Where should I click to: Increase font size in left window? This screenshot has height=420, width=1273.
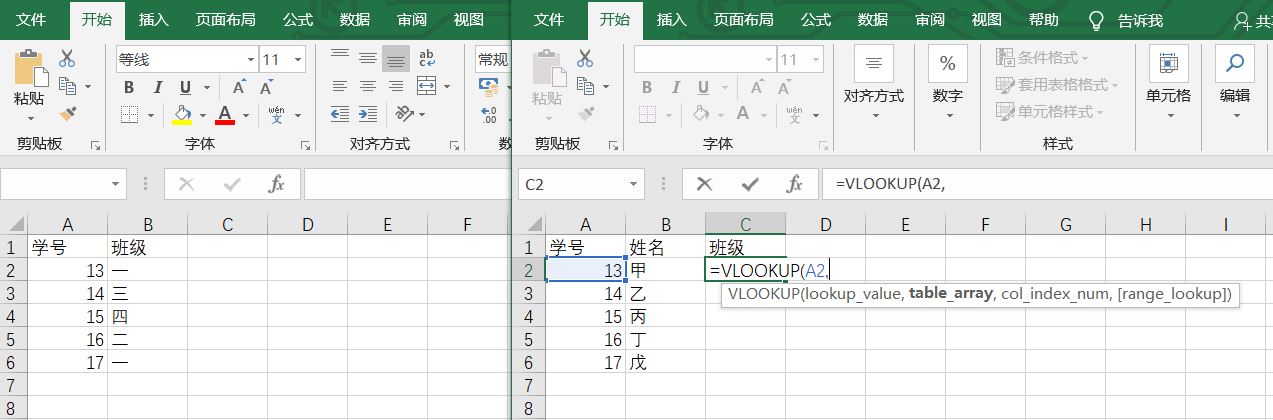(240, 87)
